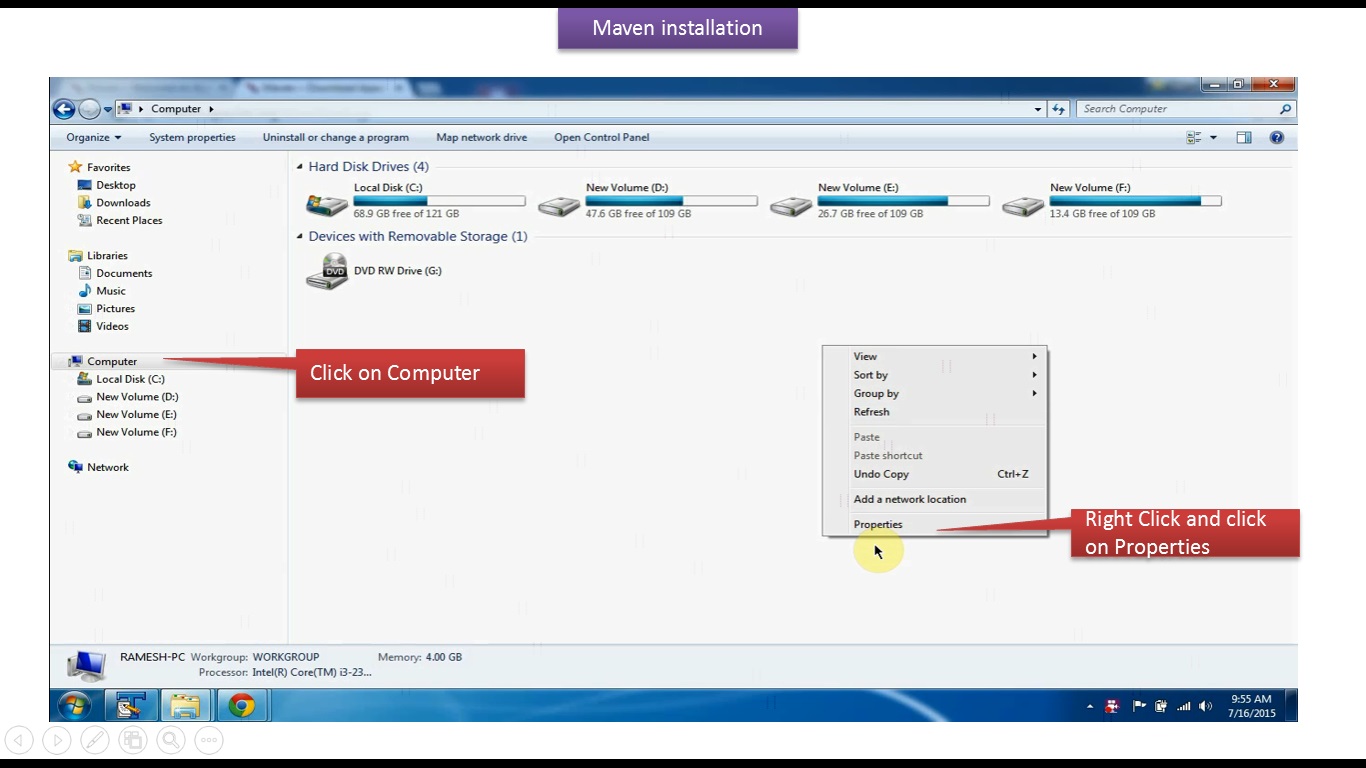Screen dimensions: 1366x768
Task: Click Open Control Panel
Action: click(601, 137)
